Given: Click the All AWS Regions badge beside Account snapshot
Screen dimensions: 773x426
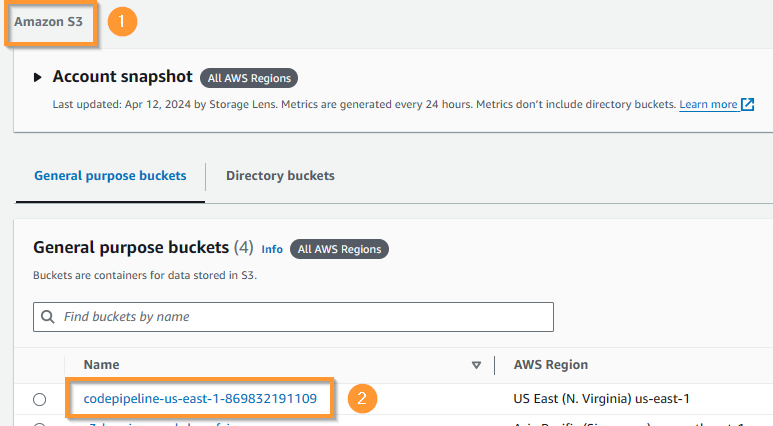Looking at the screenshot, I should [249, 78].
